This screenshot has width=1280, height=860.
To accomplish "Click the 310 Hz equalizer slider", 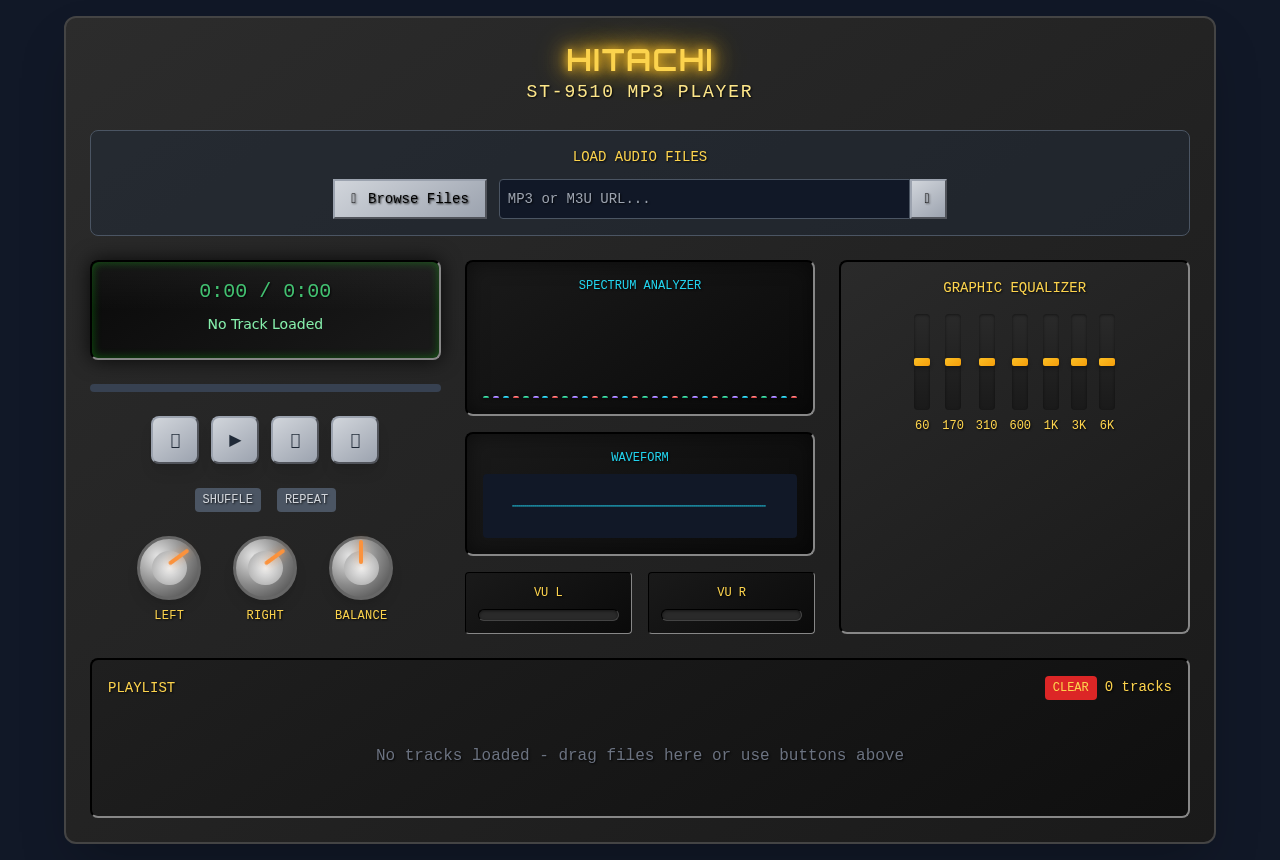I will (987, 362).
